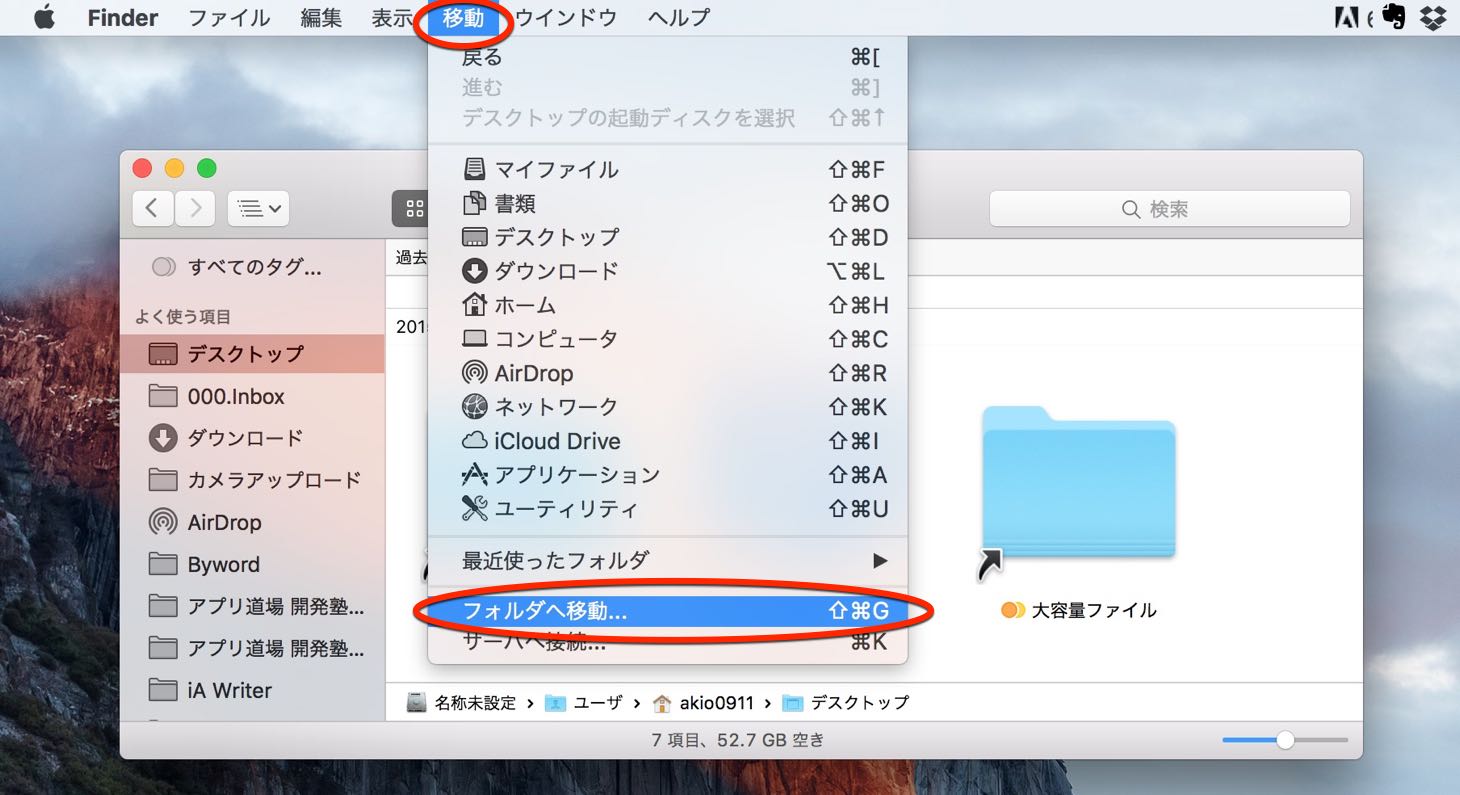Click the Adobe menu bar icon
This screenshot has width=1460, height=795.
pyautogui.click(x=1346, y=18)
